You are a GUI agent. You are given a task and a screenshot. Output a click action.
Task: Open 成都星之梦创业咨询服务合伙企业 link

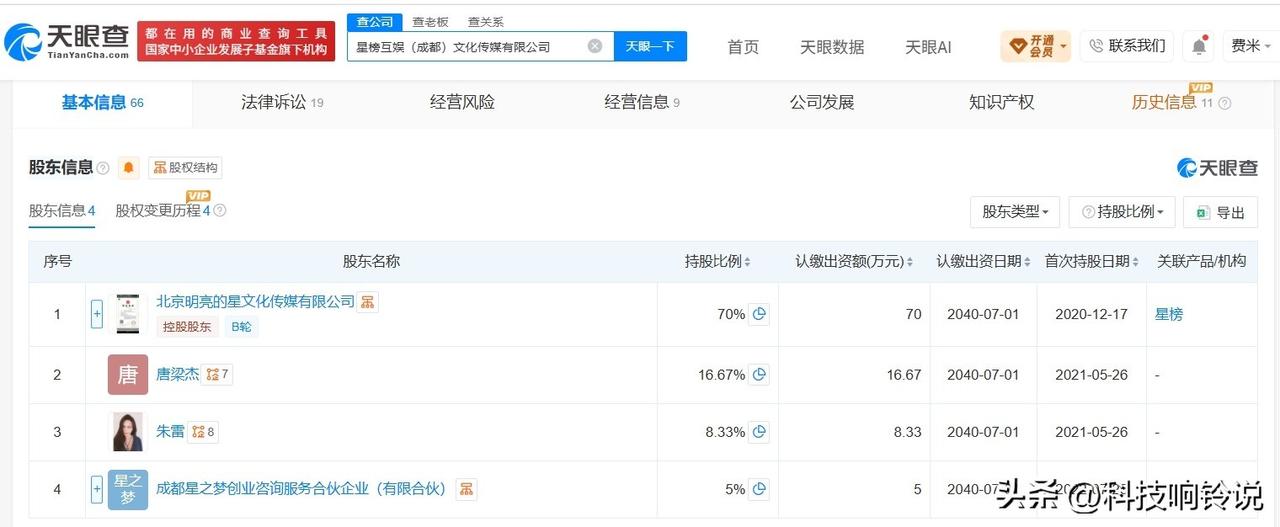click(x=301, y=489)
